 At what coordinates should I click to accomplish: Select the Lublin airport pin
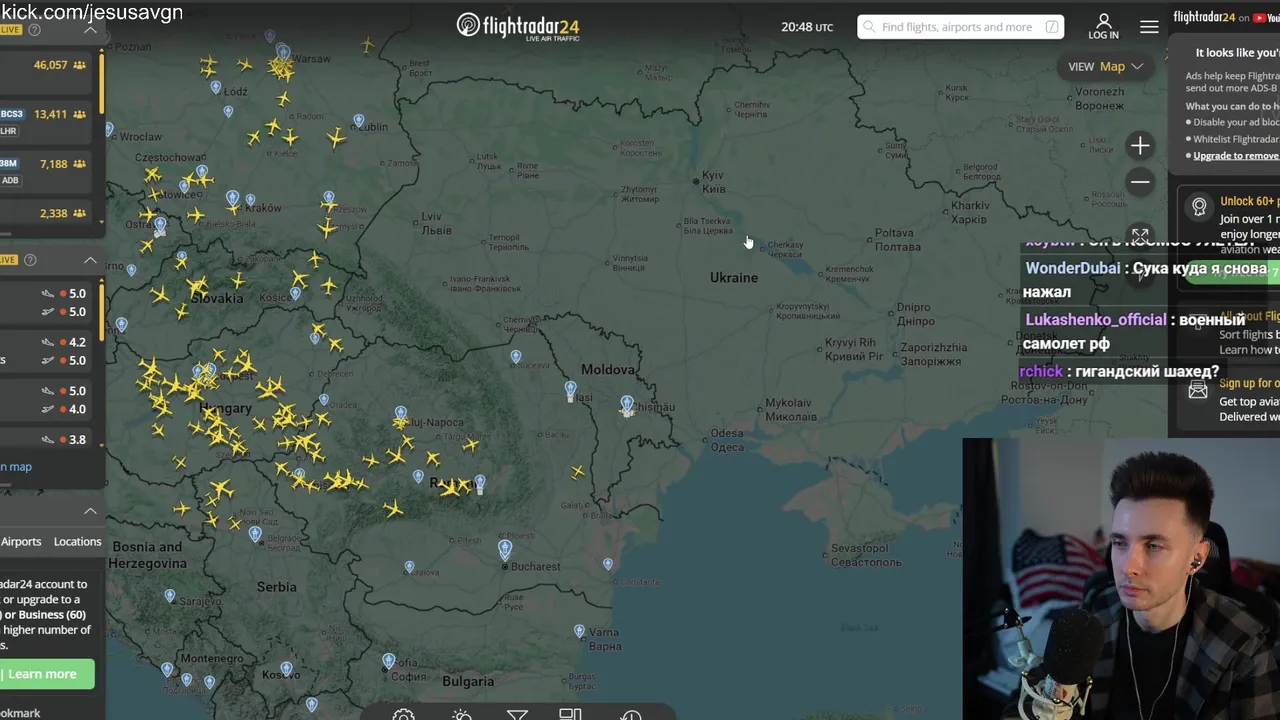coord(359,121)
